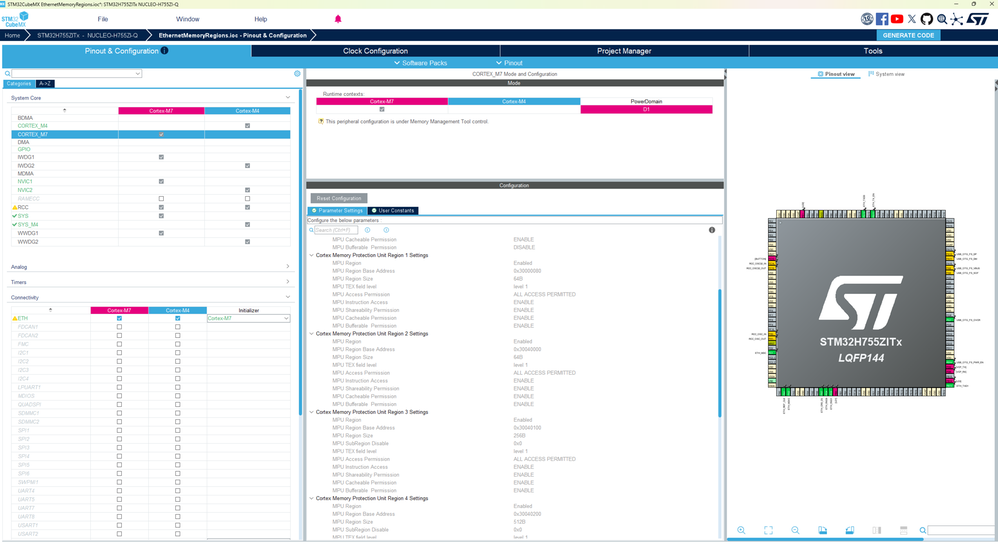Screen dimensions: 998x545
Task: Toggle the ETH Cortex-M4 checkbox
Action: (178, 318)
